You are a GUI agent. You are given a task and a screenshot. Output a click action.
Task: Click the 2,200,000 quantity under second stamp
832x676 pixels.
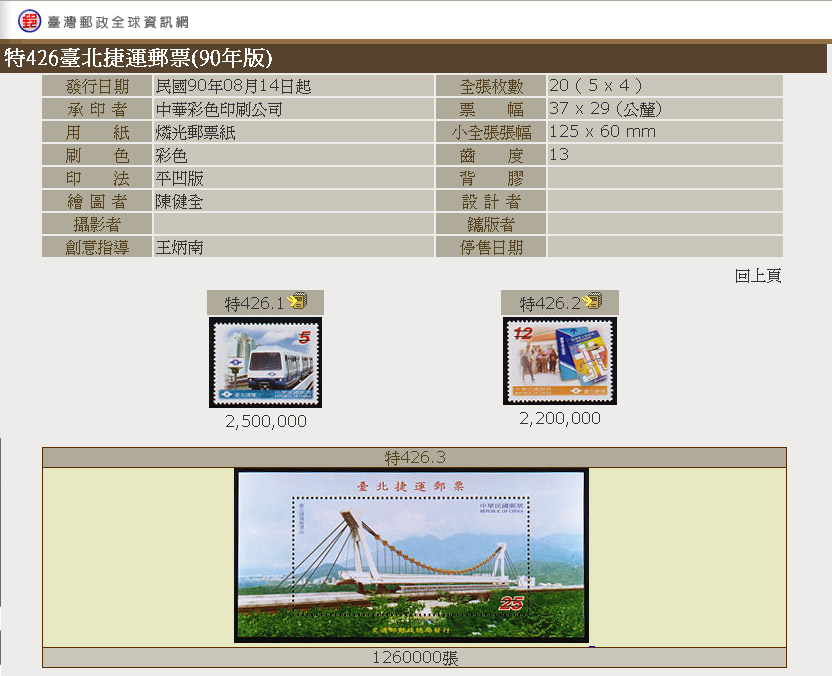[560, 419]
